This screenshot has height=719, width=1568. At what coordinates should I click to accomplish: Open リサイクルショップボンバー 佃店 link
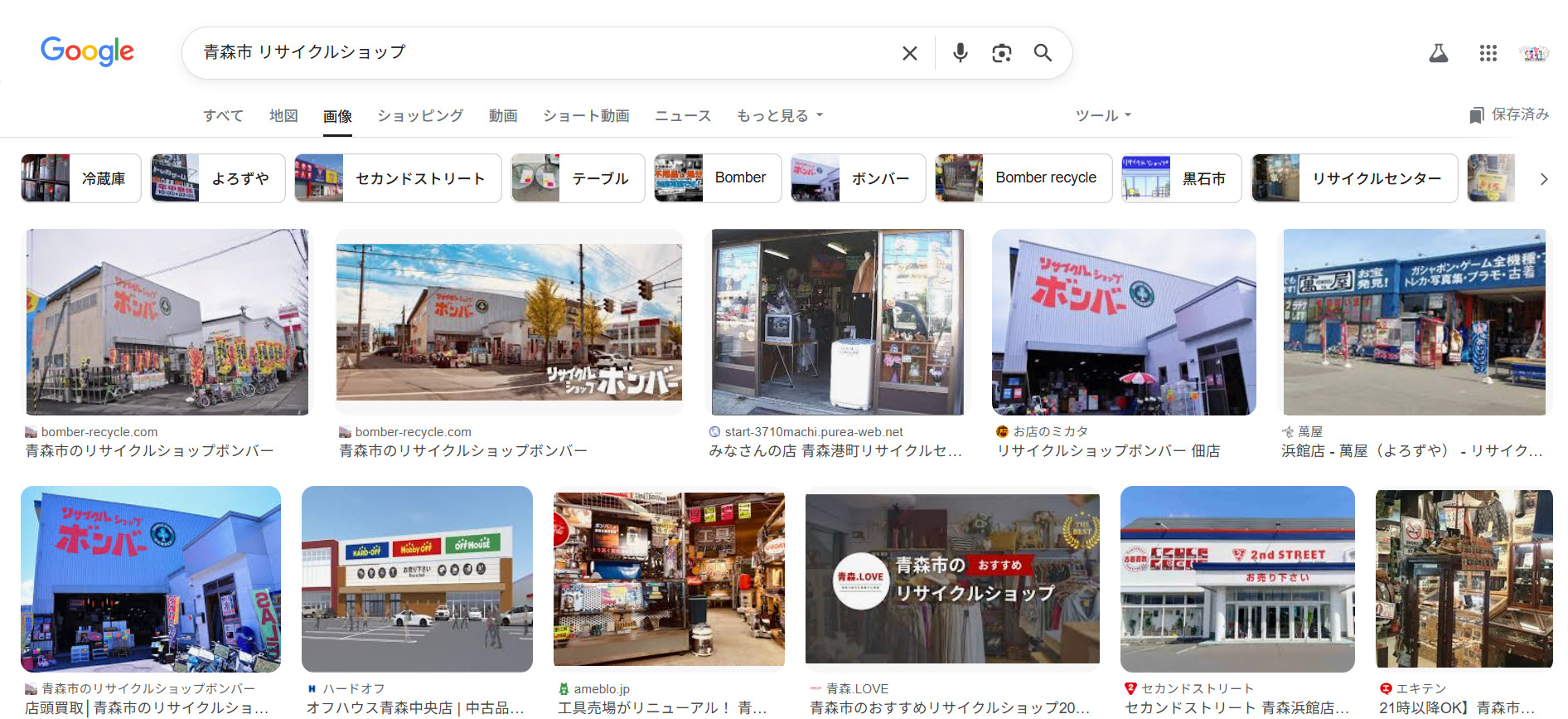click(1108, 451)
